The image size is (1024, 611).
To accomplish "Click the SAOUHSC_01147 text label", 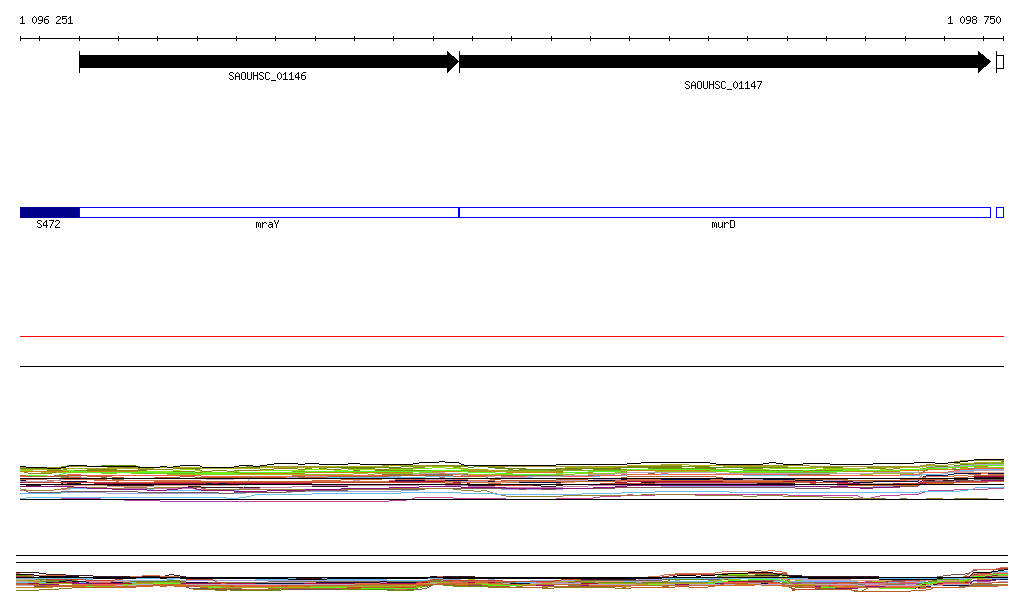I will point(723,85).
